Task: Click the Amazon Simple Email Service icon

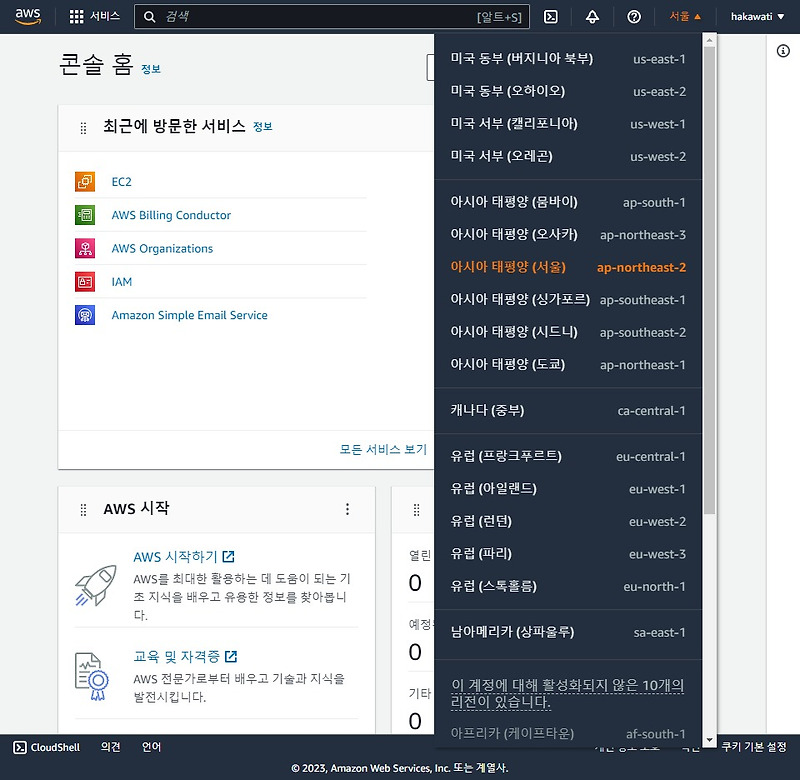Action: 83,314
